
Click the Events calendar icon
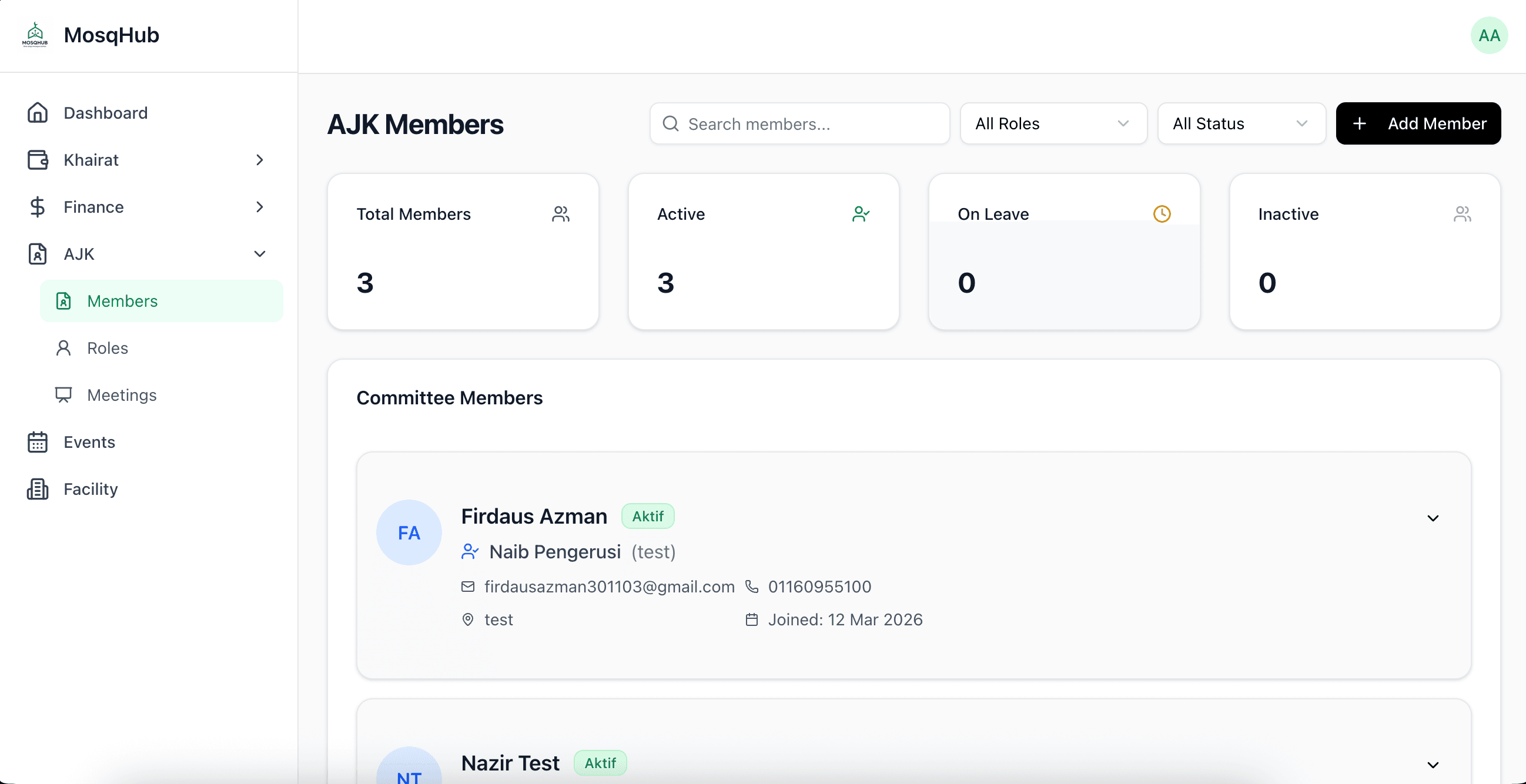tap(37, 442)
